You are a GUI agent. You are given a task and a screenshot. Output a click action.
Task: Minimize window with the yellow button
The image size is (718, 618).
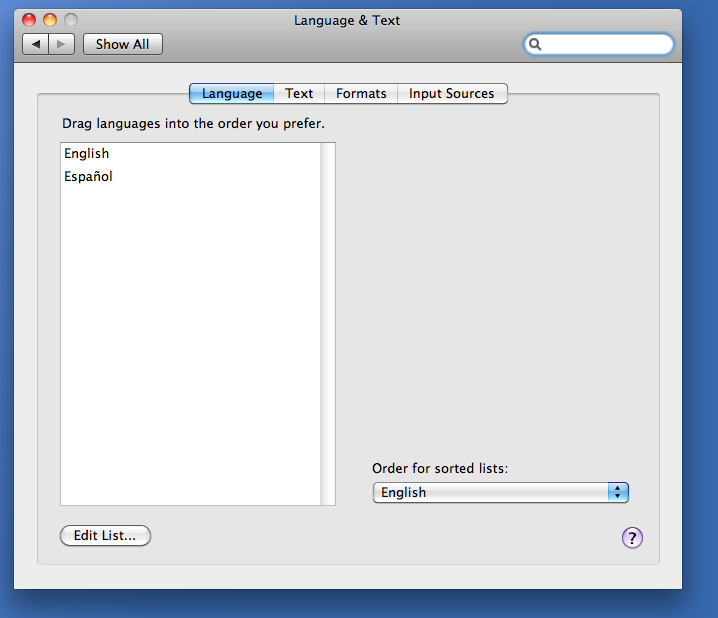click(x=49, y=20)
